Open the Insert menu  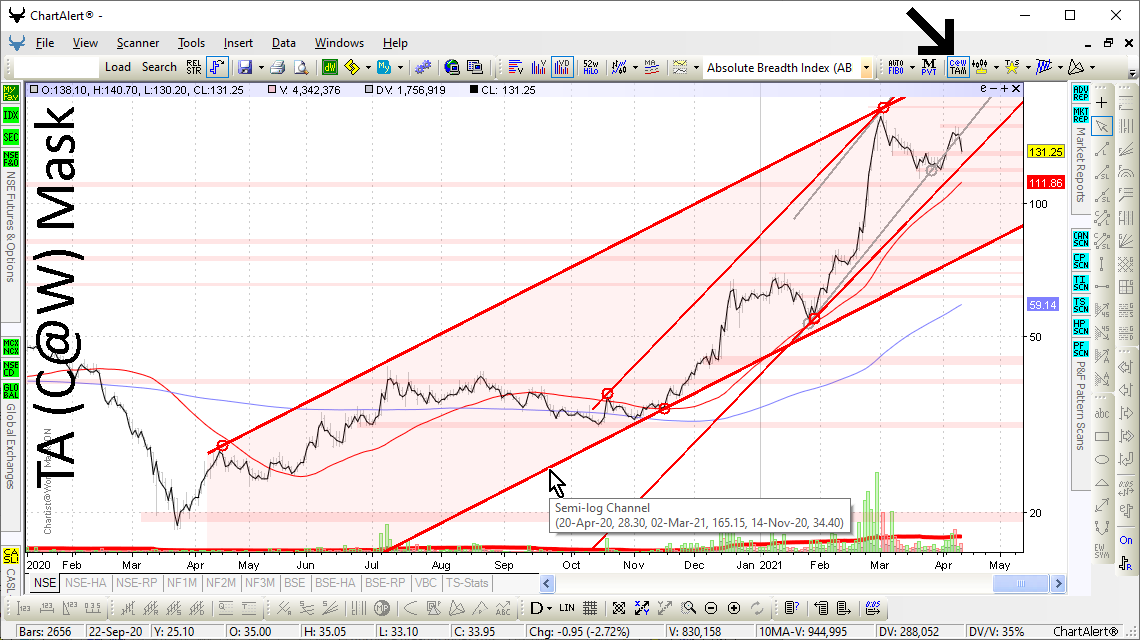click(x=238, y=43)
